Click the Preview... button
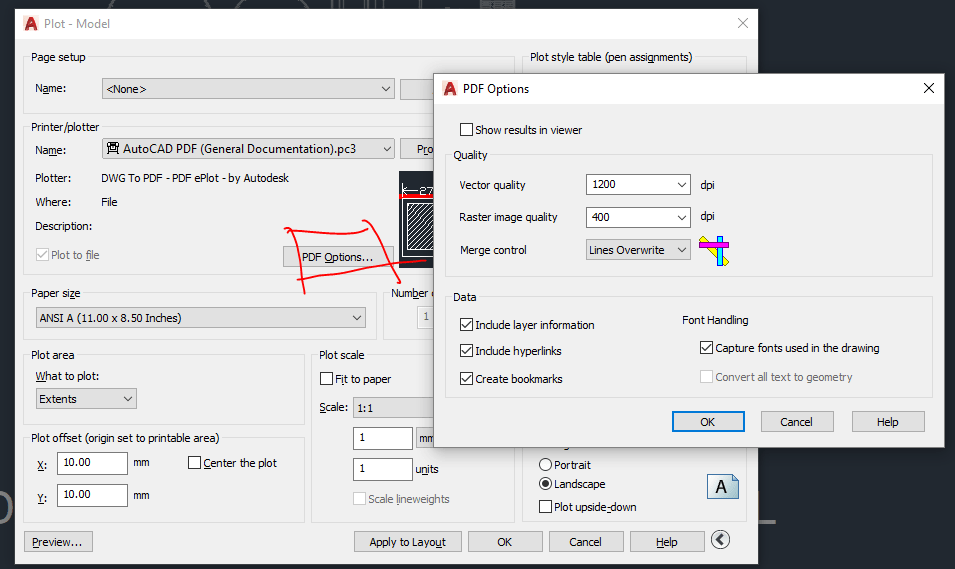Screen dimensions: 955x569 tap(58, 542)
